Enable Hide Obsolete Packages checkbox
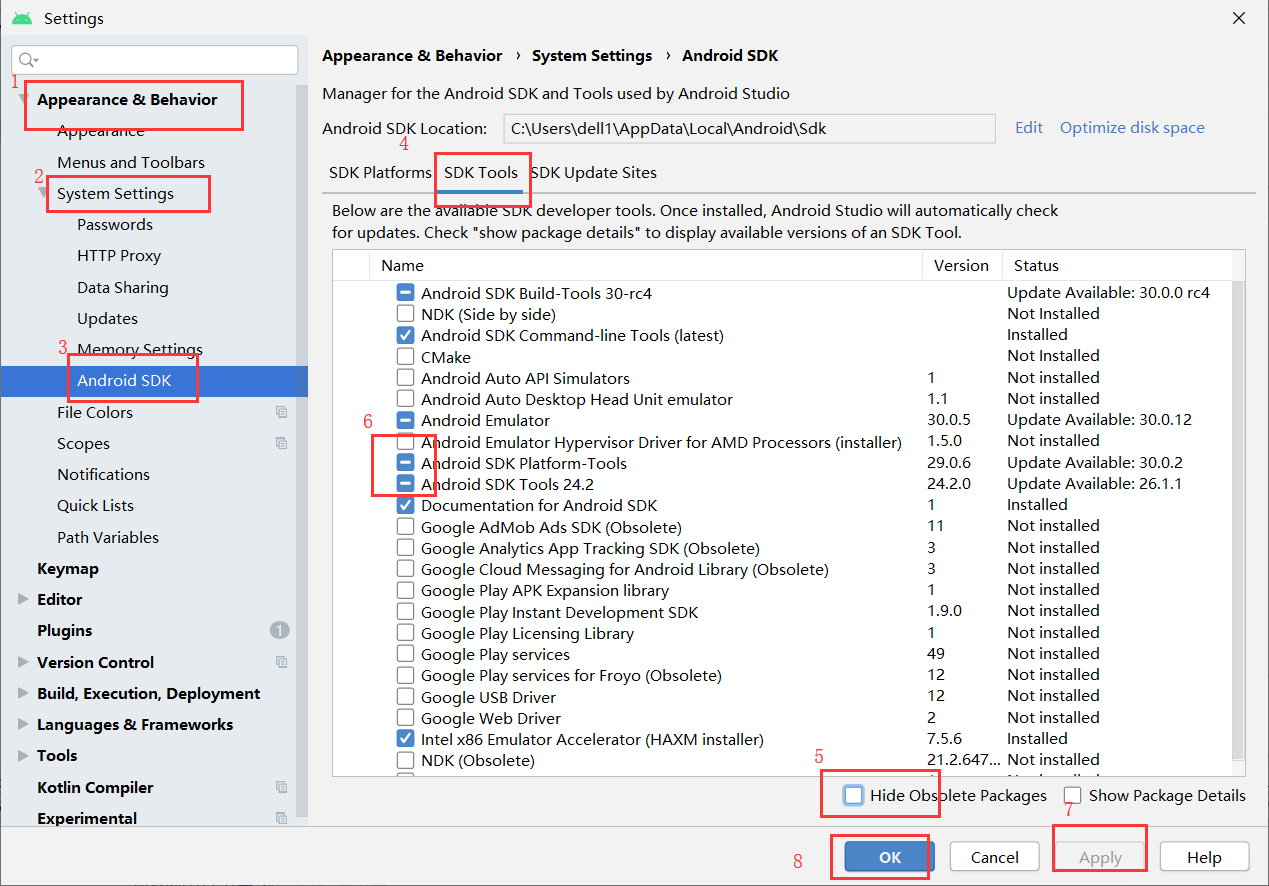 pyautogui.click(x=853, y=795)
